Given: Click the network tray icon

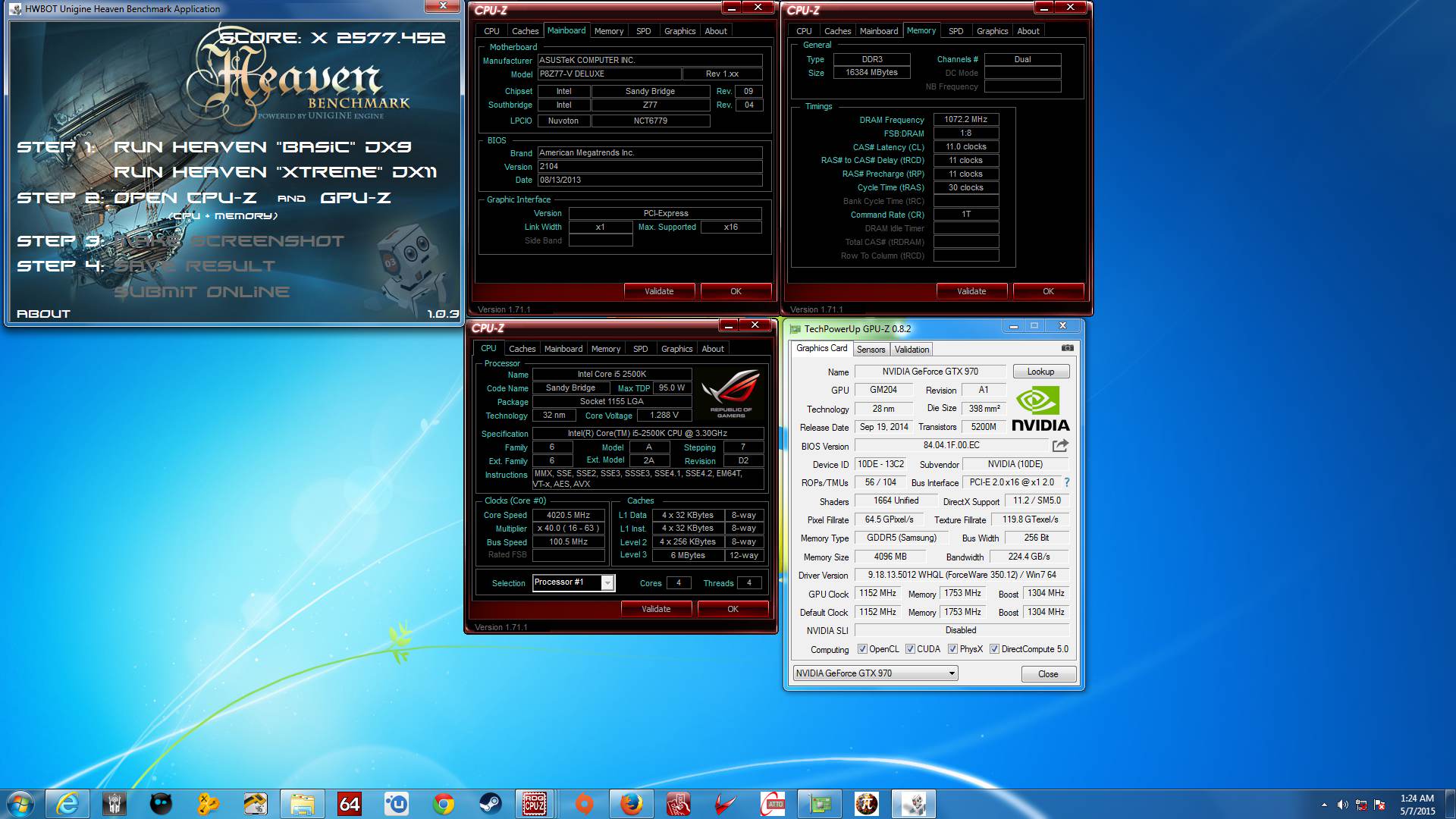Looking at the screenshot, I should pyautogui.click(x=1361, y=805).
